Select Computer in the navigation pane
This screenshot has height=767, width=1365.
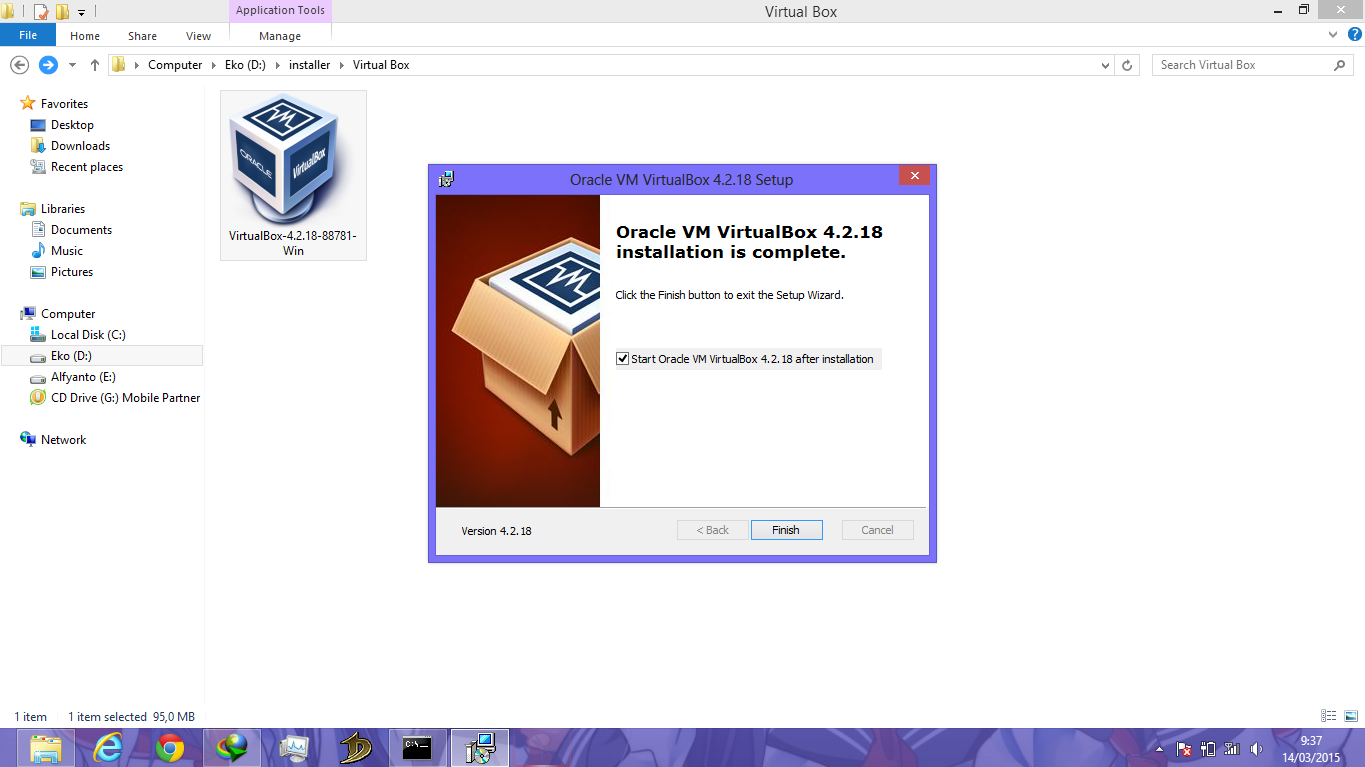(68, 314)
